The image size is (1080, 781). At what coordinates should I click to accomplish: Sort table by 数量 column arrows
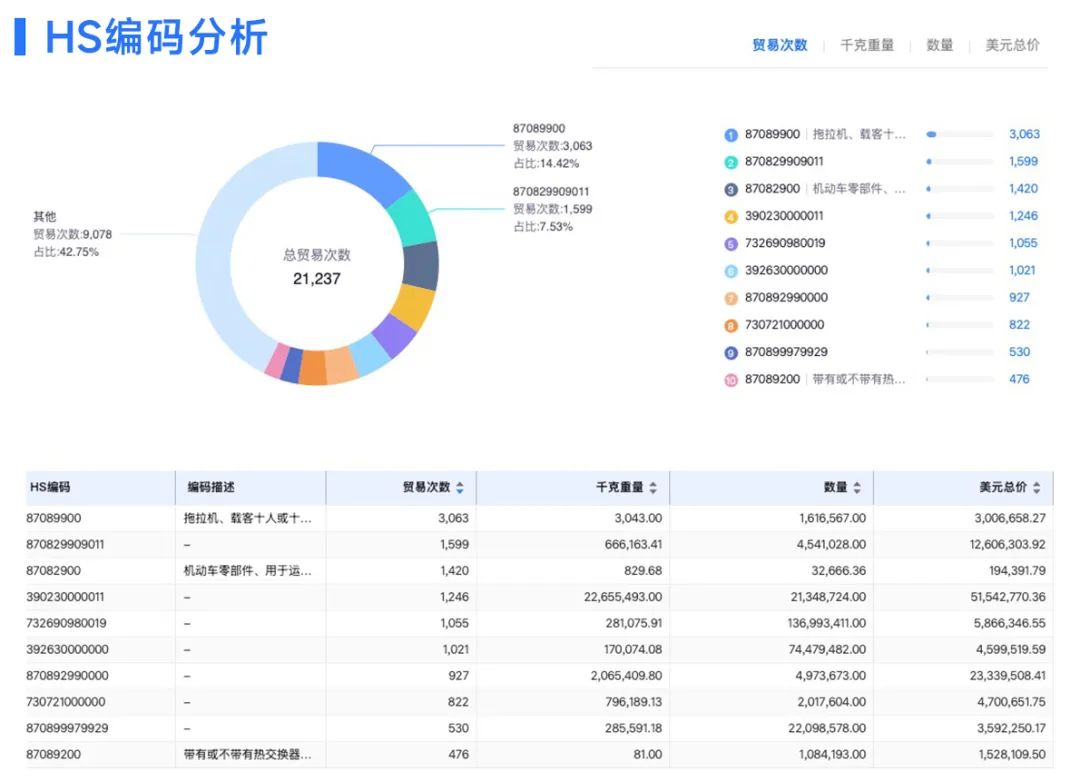pyautogui.click(x=857, y=488)
